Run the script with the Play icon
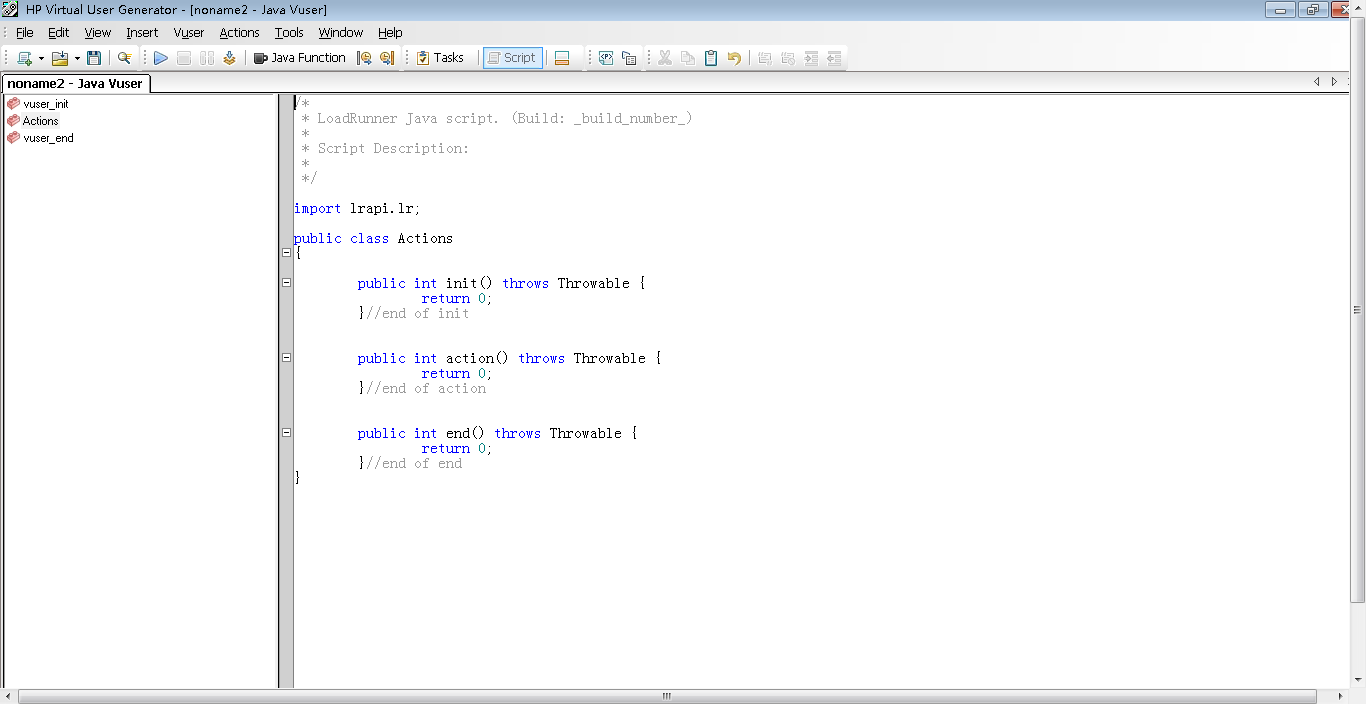The width and height of the screenshot is (1366, 704). tap(160, 58)
